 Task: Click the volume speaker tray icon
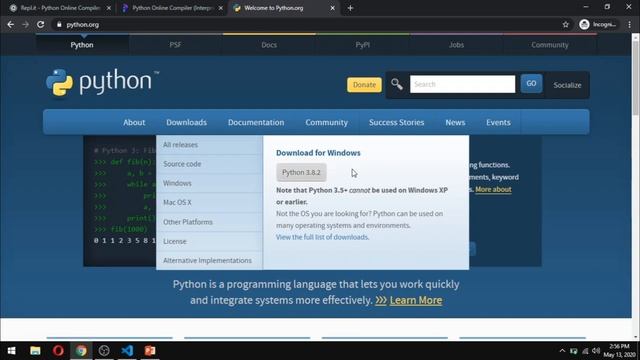[596, 351]
